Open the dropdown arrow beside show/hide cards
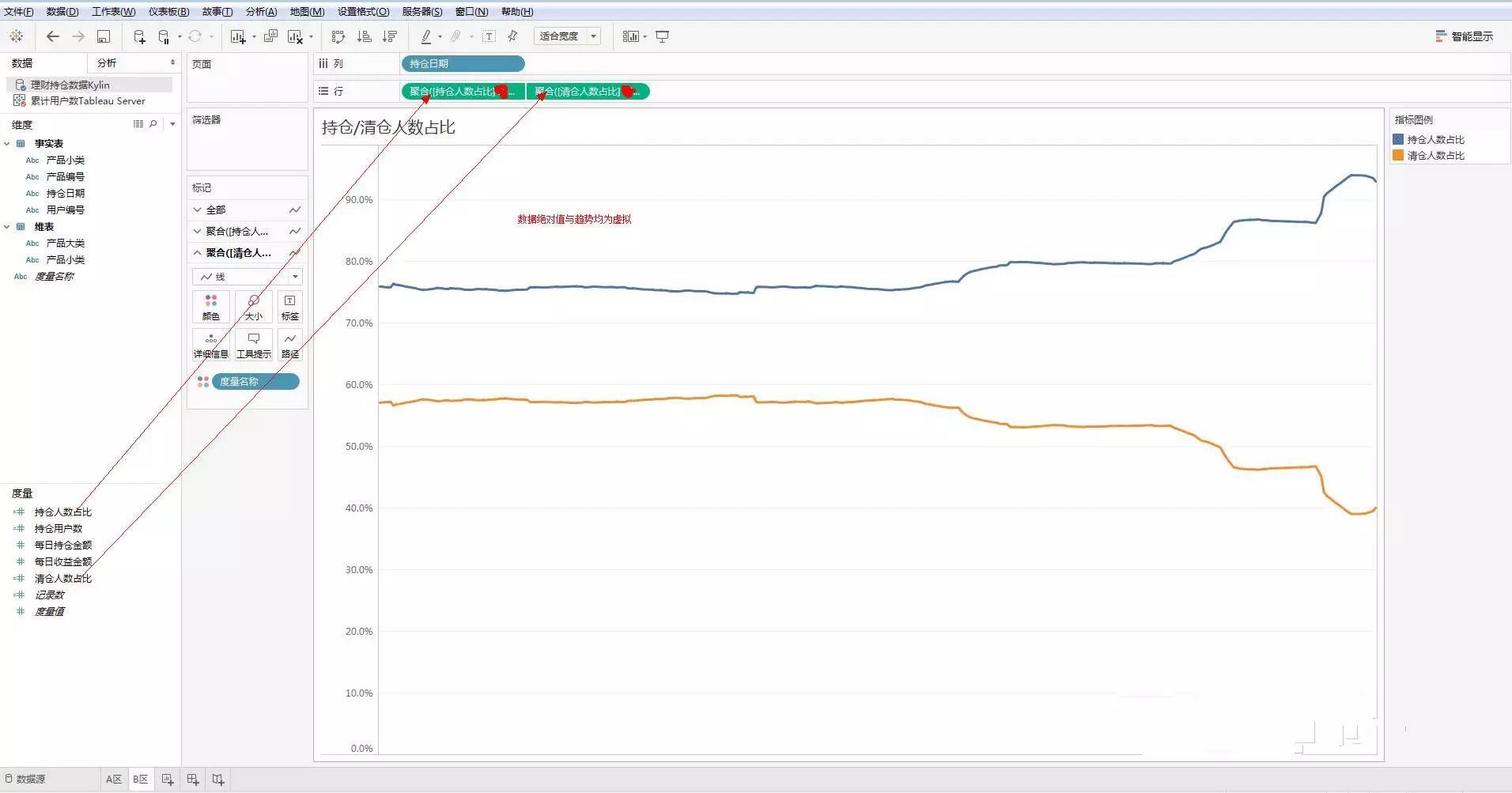This screenshot has height=793, width=1512. coord(644,37)
